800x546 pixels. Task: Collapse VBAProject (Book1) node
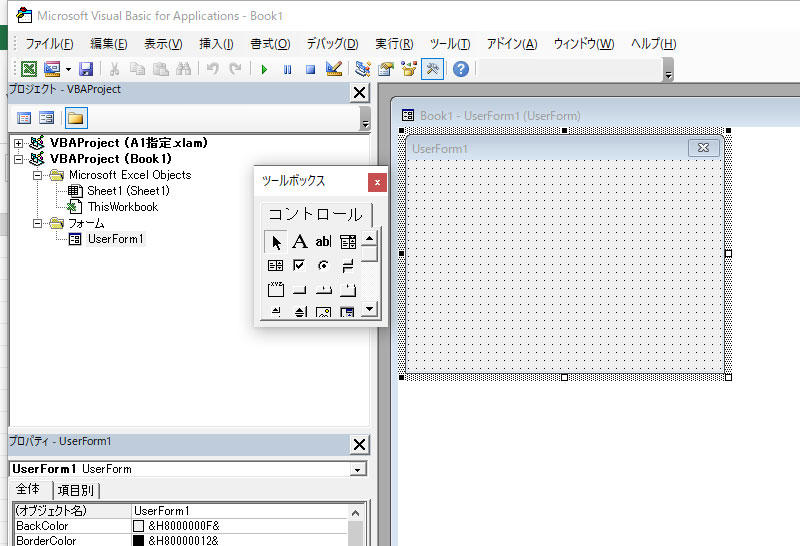(x=18, y=159)
